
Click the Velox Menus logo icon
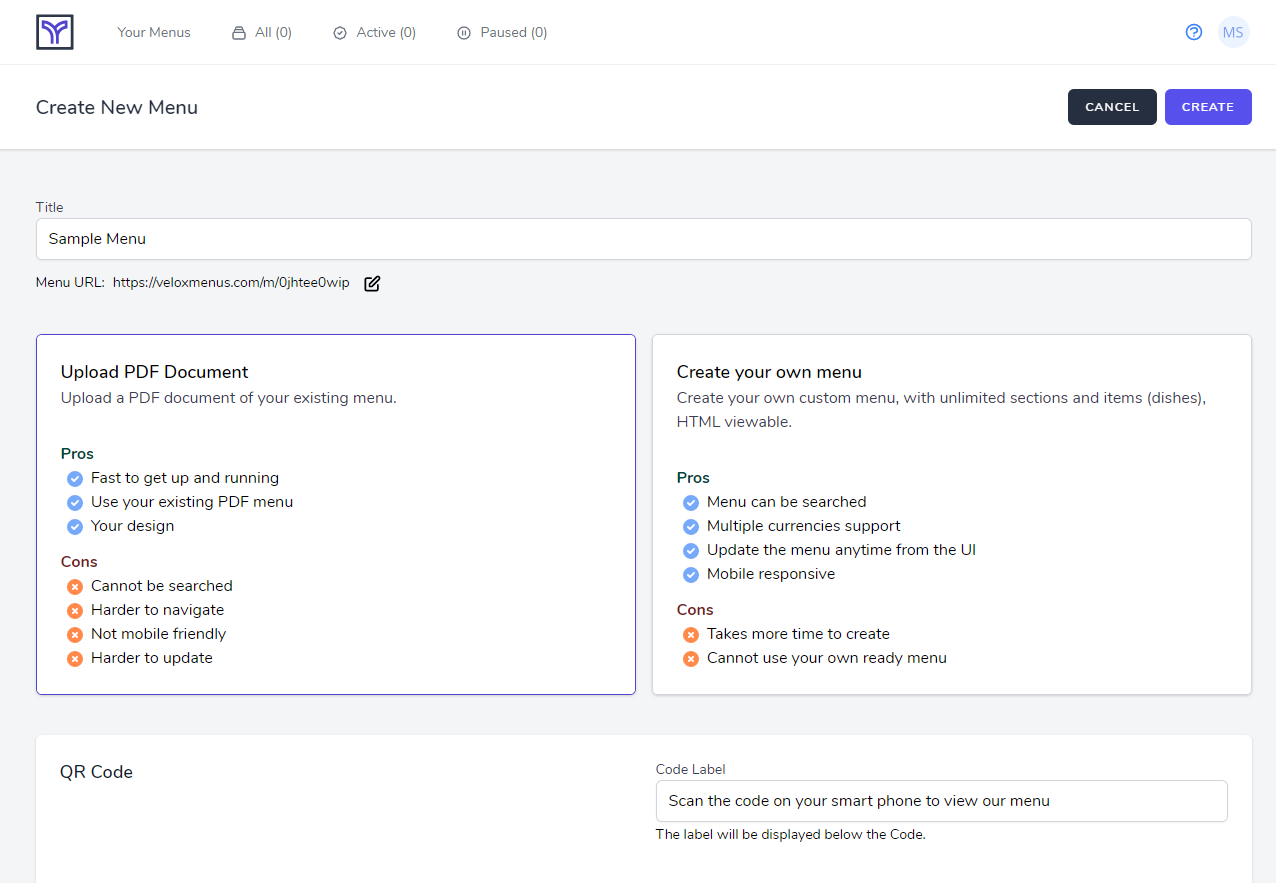(x=54, y=31)
